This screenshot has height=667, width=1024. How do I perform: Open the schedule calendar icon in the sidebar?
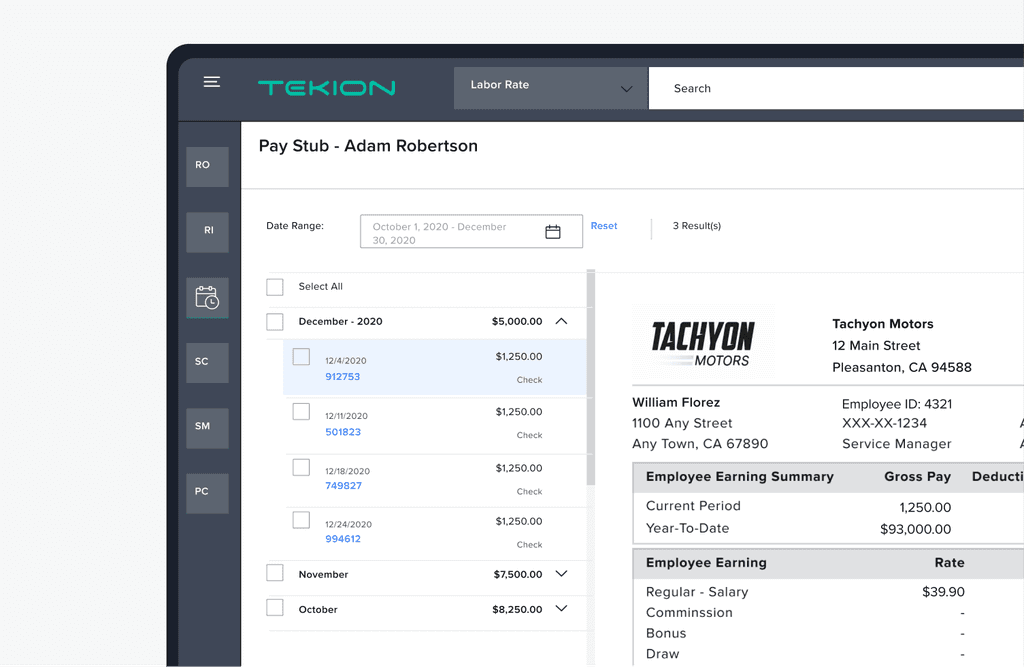click(x=207, y=297)
